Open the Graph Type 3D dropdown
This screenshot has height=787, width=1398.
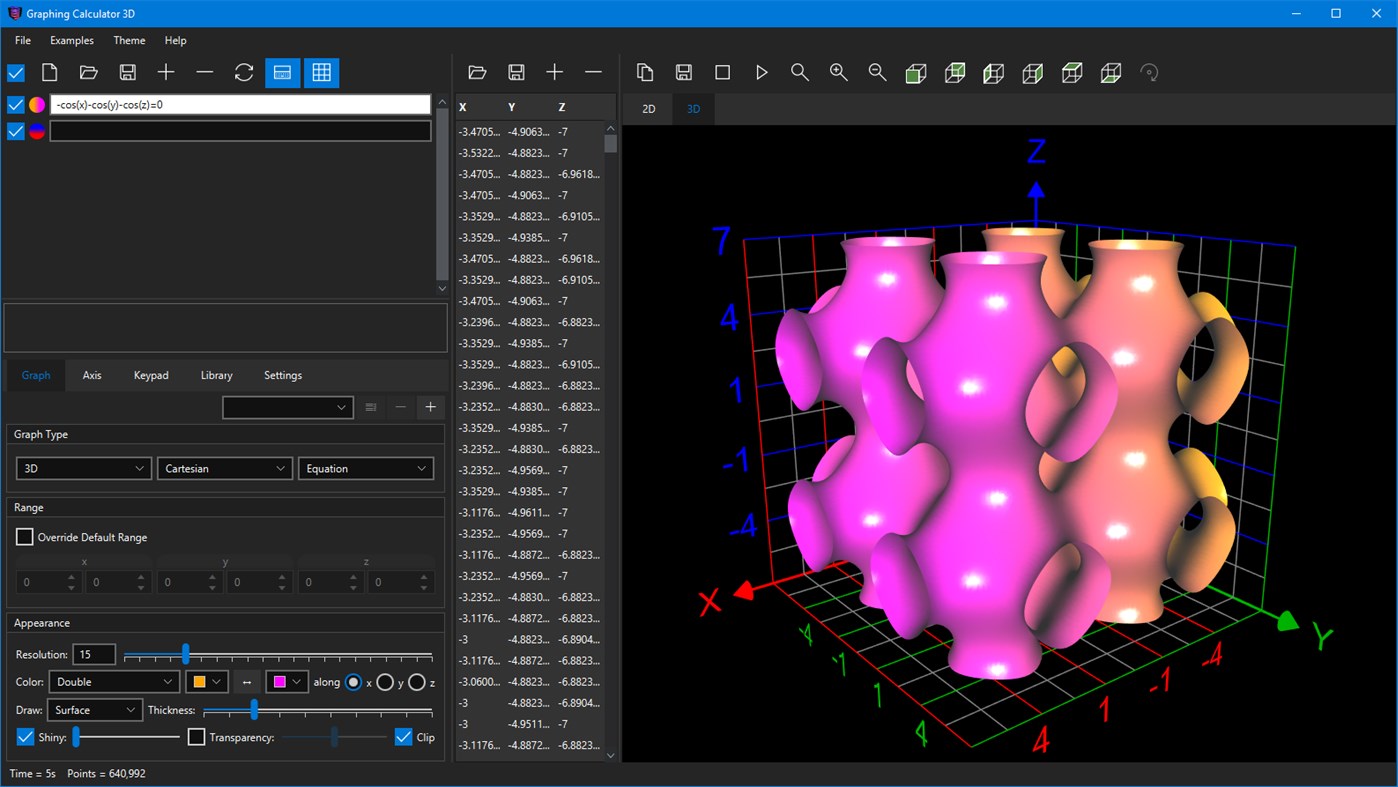pyautogui.click(x=83, y=467)
